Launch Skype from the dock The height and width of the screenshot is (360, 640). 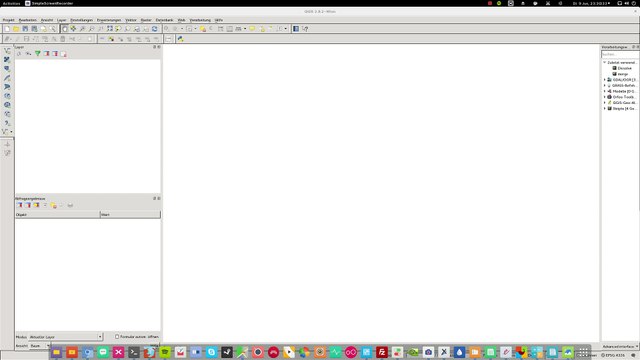point(211,352)
